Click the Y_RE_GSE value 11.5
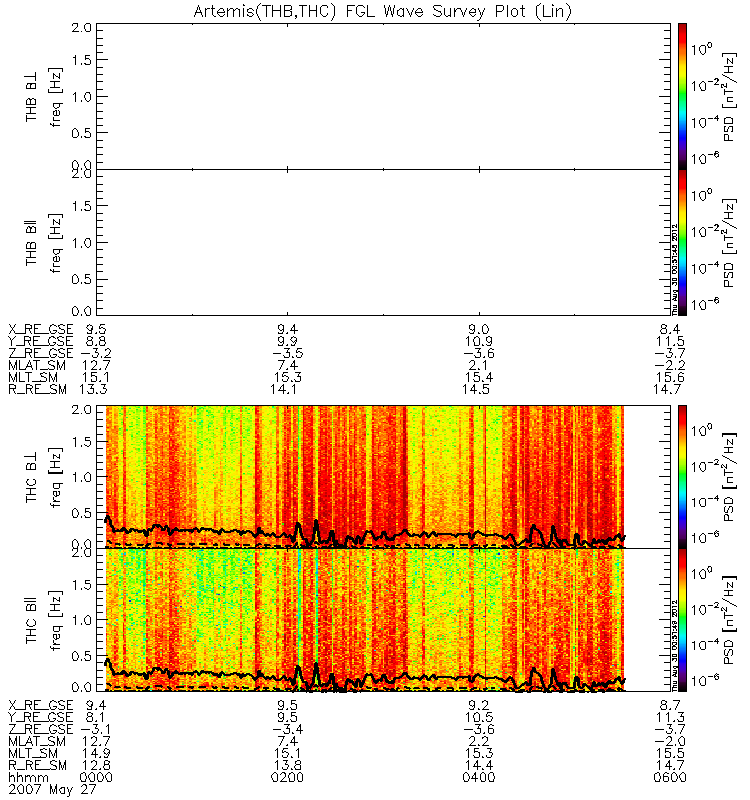The width and height of the screenshot is (750, 800). point(670,341)
